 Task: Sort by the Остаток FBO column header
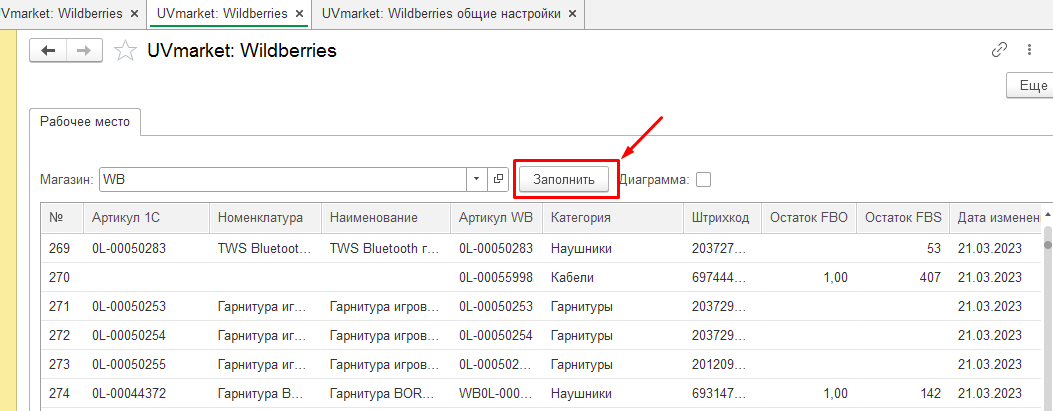(809, 218)
